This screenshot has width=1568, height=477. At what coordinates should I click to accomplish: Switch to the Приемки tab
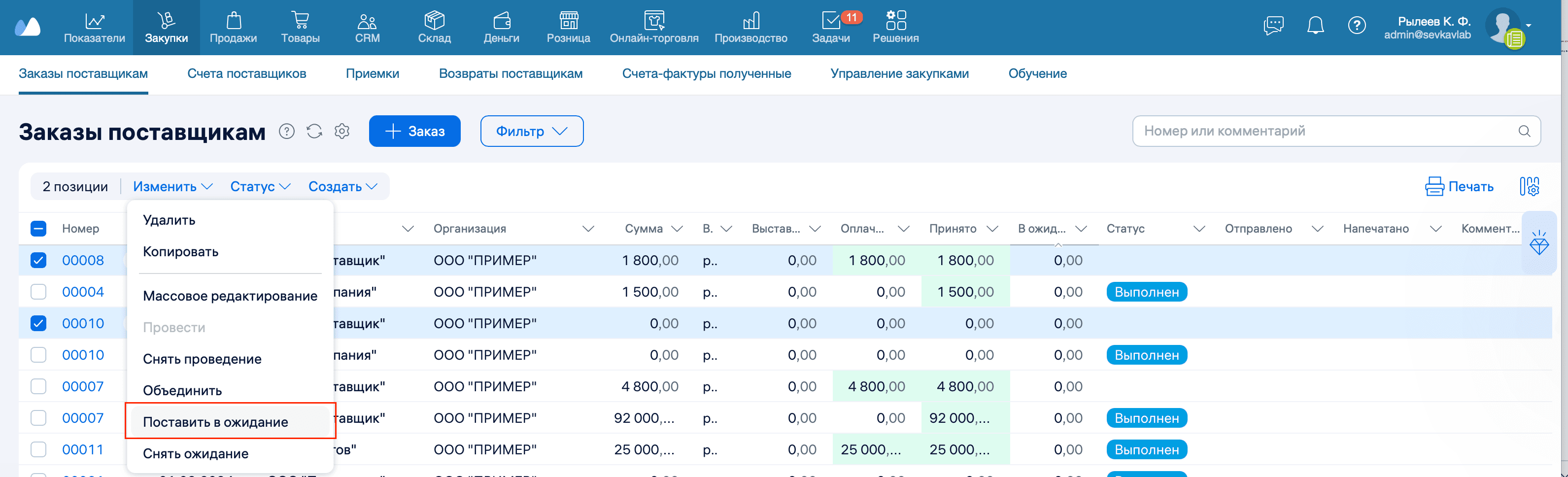tap(372, 73)
